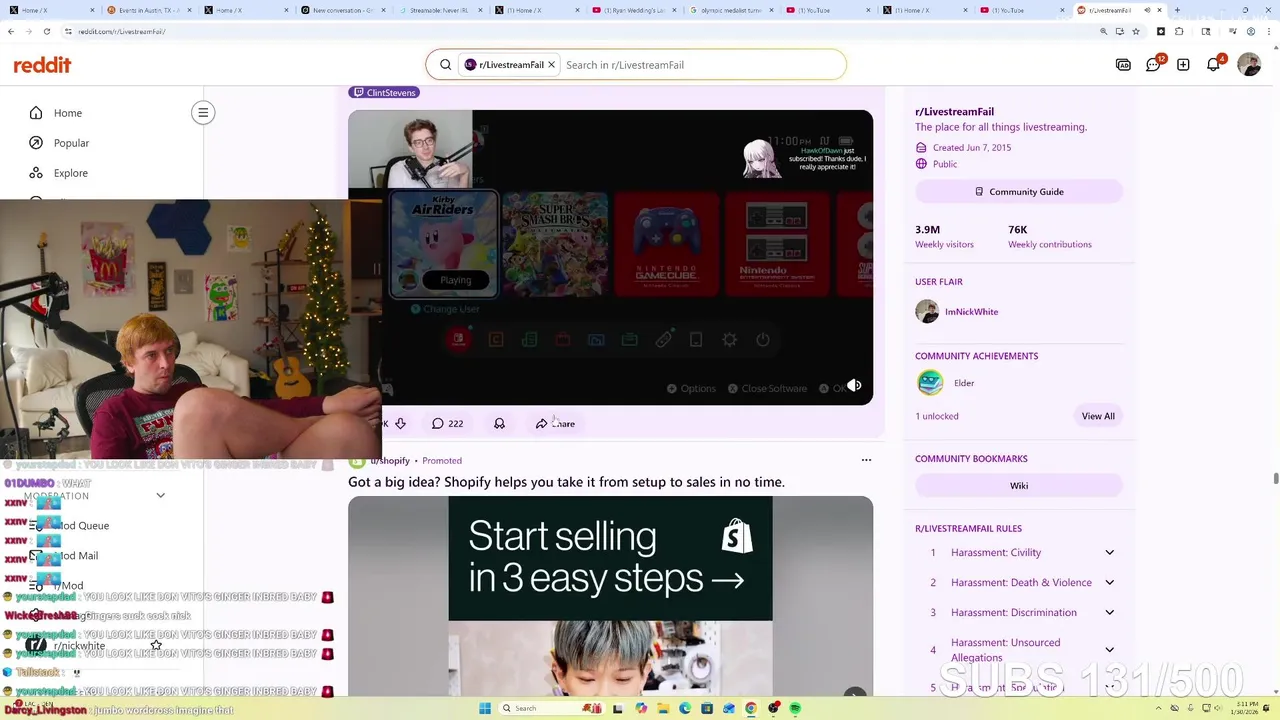Bookmark this page with the star icon

point(1136,31)
